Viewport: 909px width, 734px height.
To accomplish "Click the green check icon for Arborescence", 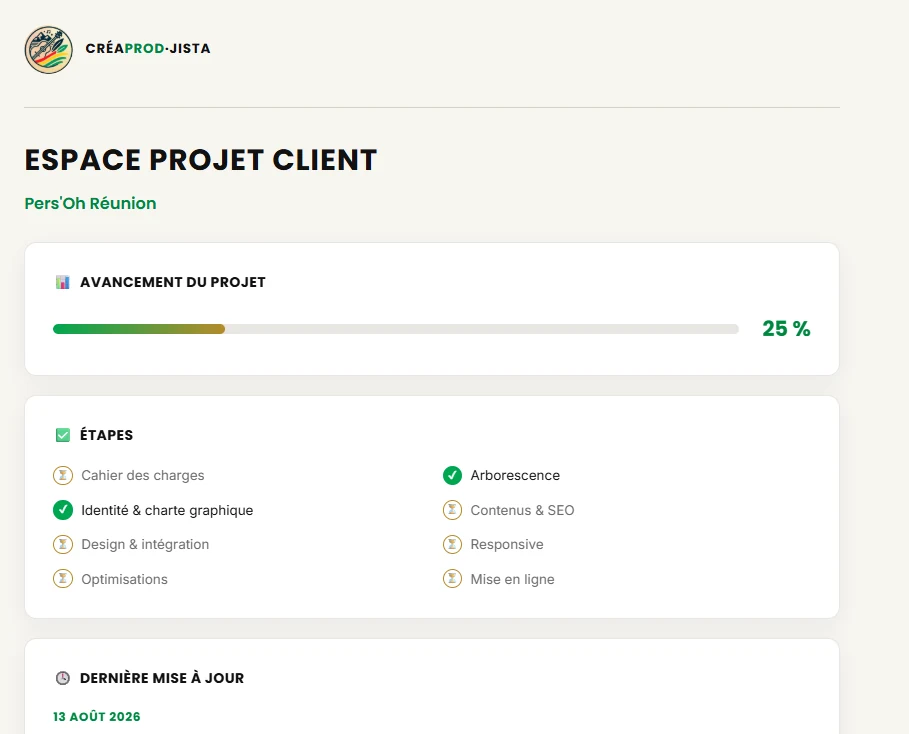I will [452, 475].
